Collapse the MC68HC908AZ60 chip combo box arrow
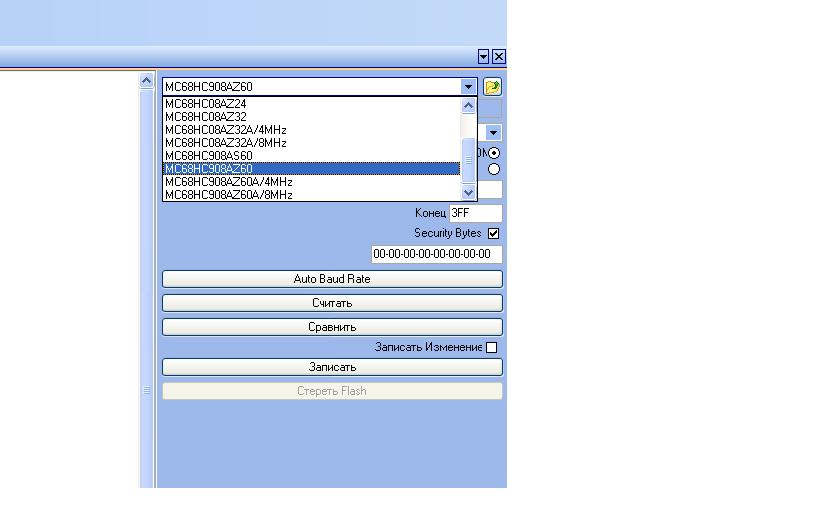The image size is (840, 525). click(468, 87)
